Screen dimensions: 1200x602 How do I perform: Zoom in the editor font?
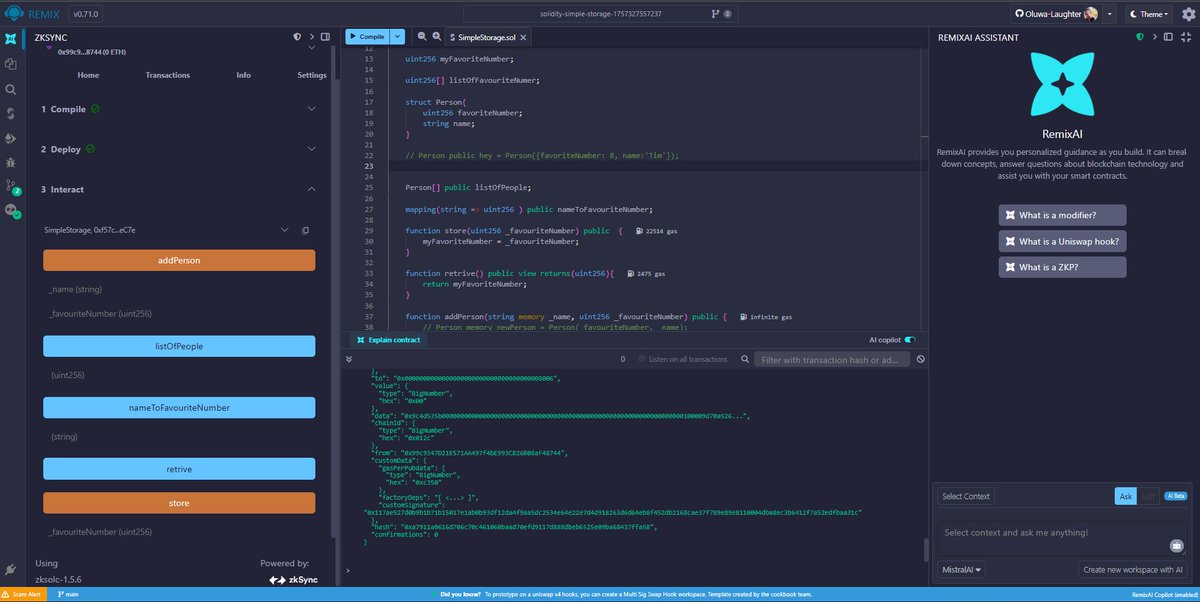click(x=439, y=36)
